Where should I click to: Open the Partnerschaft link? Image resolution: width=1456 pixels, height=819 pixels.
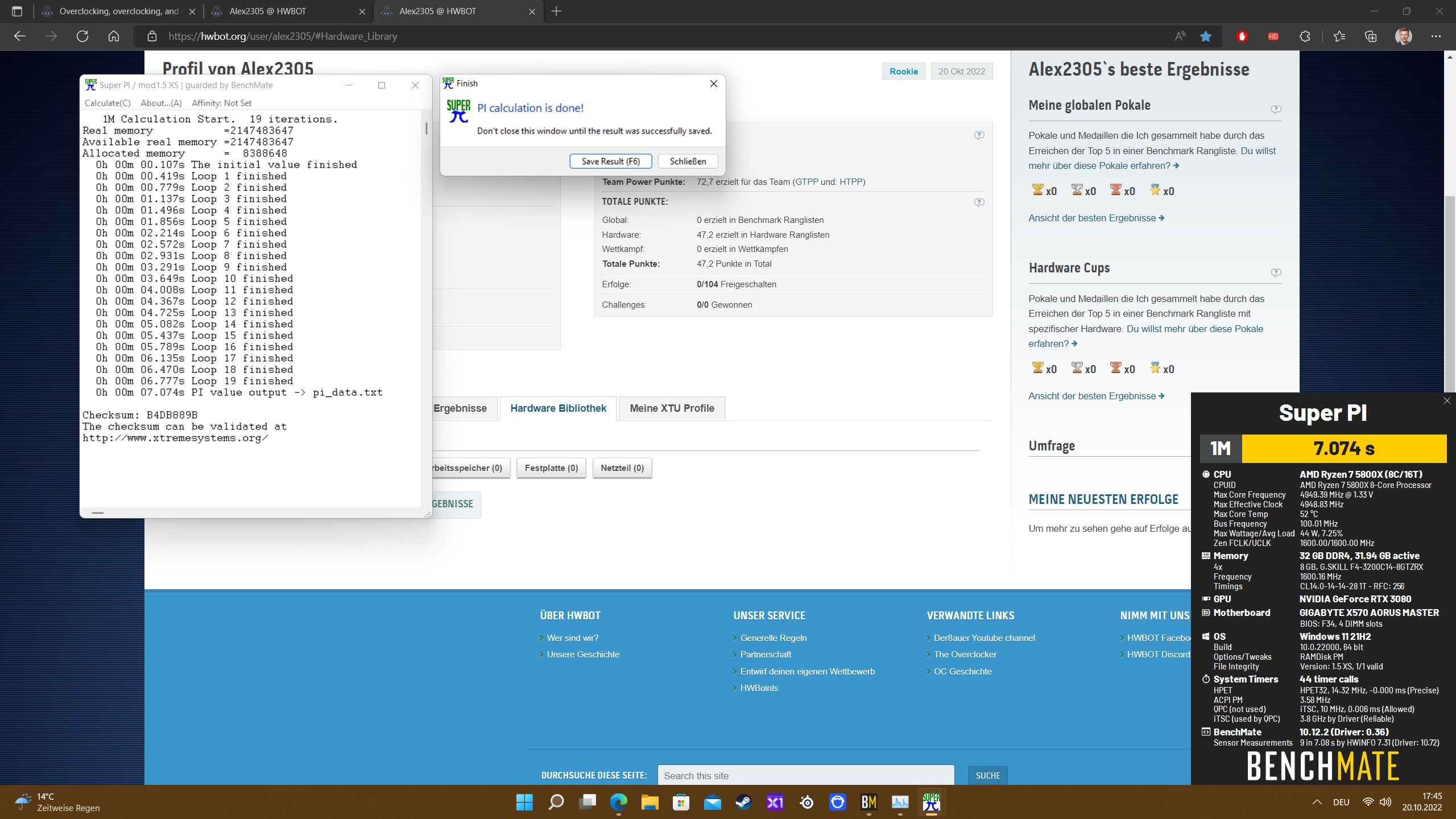[766, 655]
